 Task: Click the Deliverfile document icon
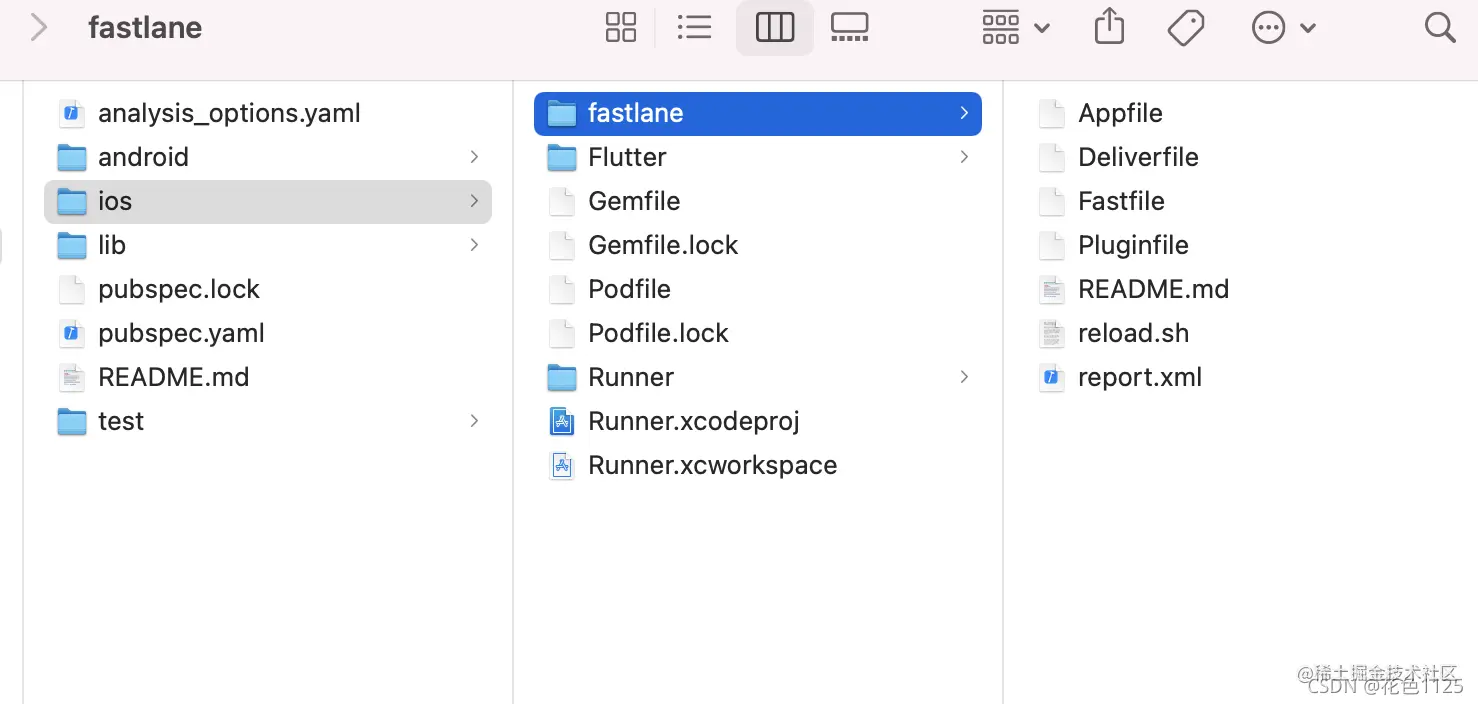(x=1051, y=157)
